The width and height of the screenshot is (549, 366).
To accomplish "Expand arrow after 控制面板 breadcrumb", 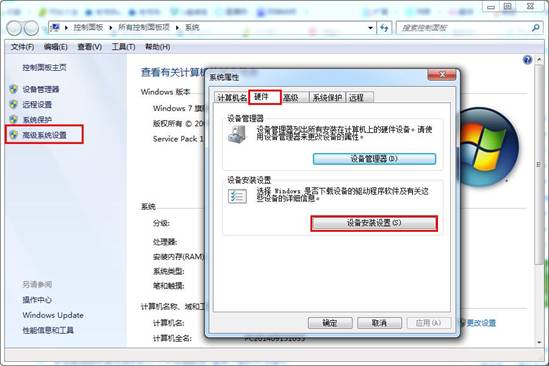I will (111, 28).
